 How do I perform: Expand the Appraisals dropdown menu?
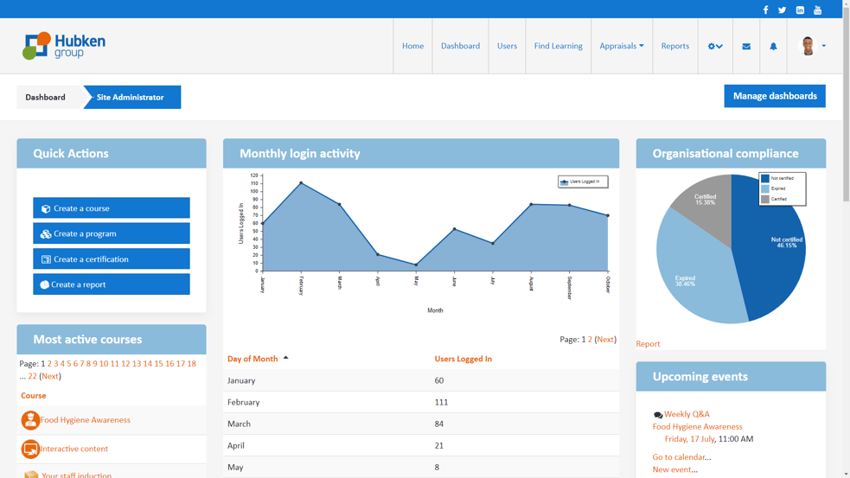621,46
